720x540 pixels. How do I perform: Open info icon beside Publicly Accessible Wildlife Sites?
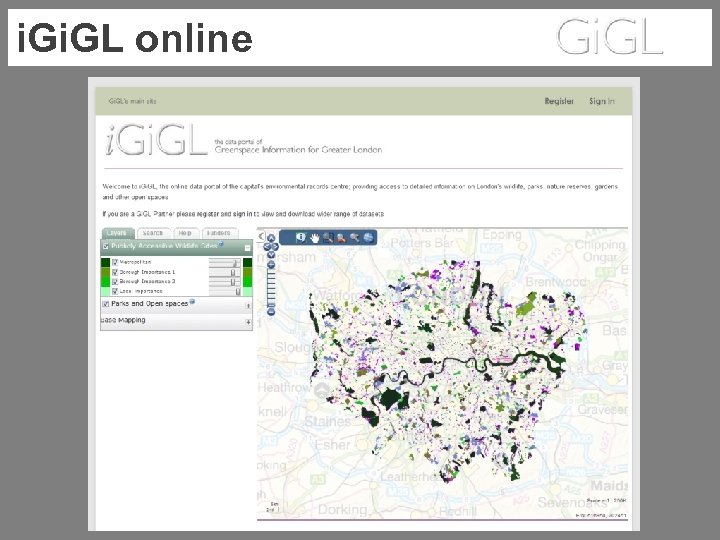(x=221, y=243)
